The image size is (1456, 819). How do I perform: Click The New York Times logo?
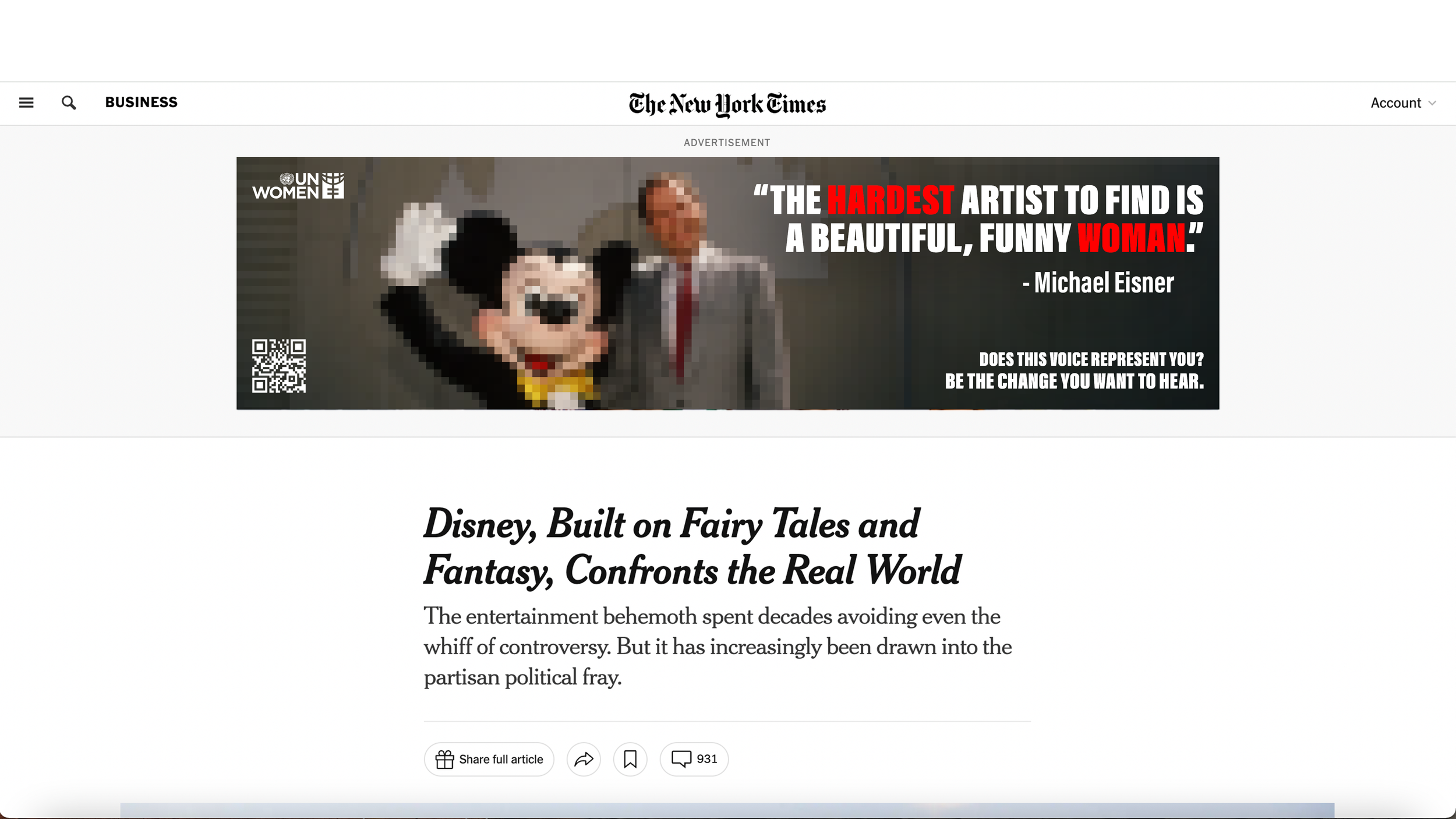click(727, 104)
